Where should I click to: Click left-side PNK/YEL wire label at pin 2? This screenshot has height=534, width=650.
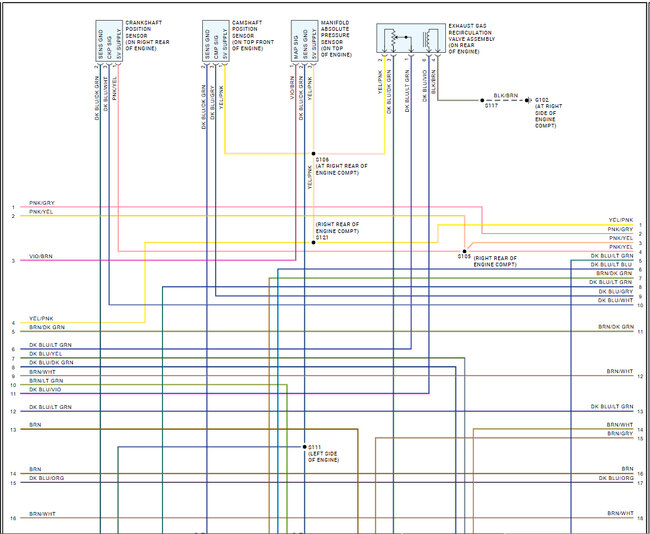point(41,212)
